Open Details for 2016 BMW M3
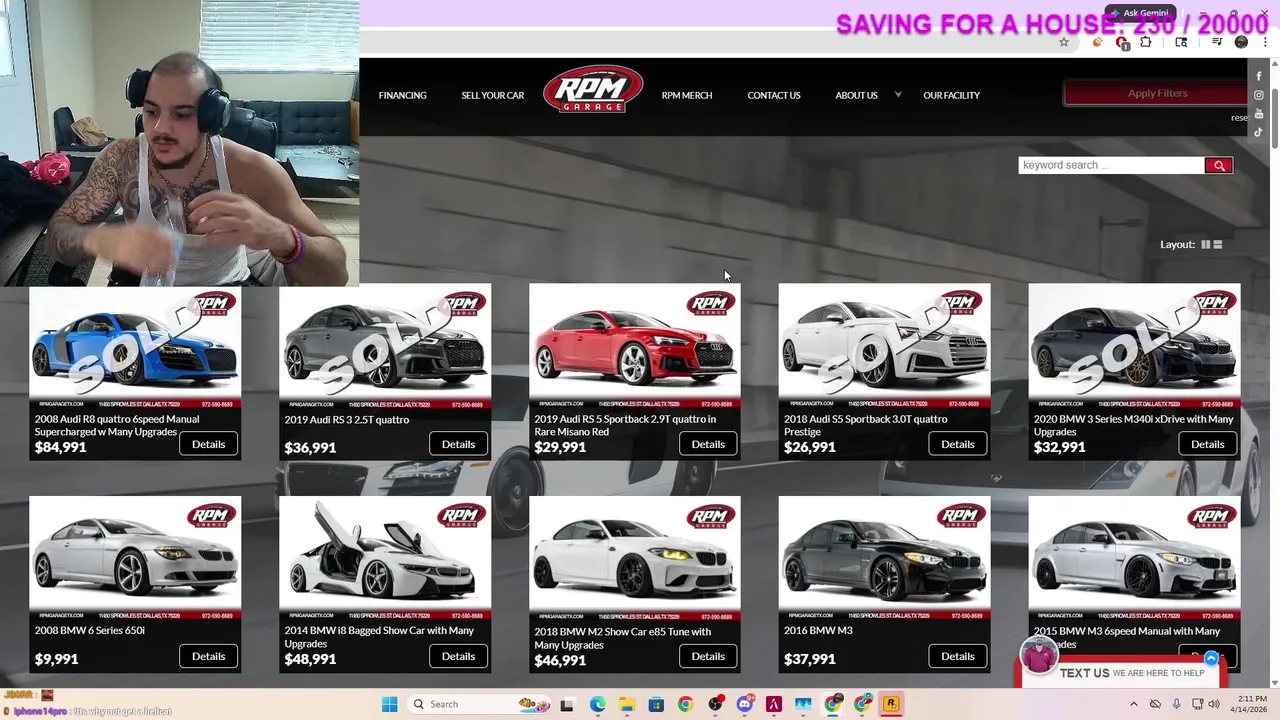This screenshot has width=1280, height=720. [x=957, y=656]
